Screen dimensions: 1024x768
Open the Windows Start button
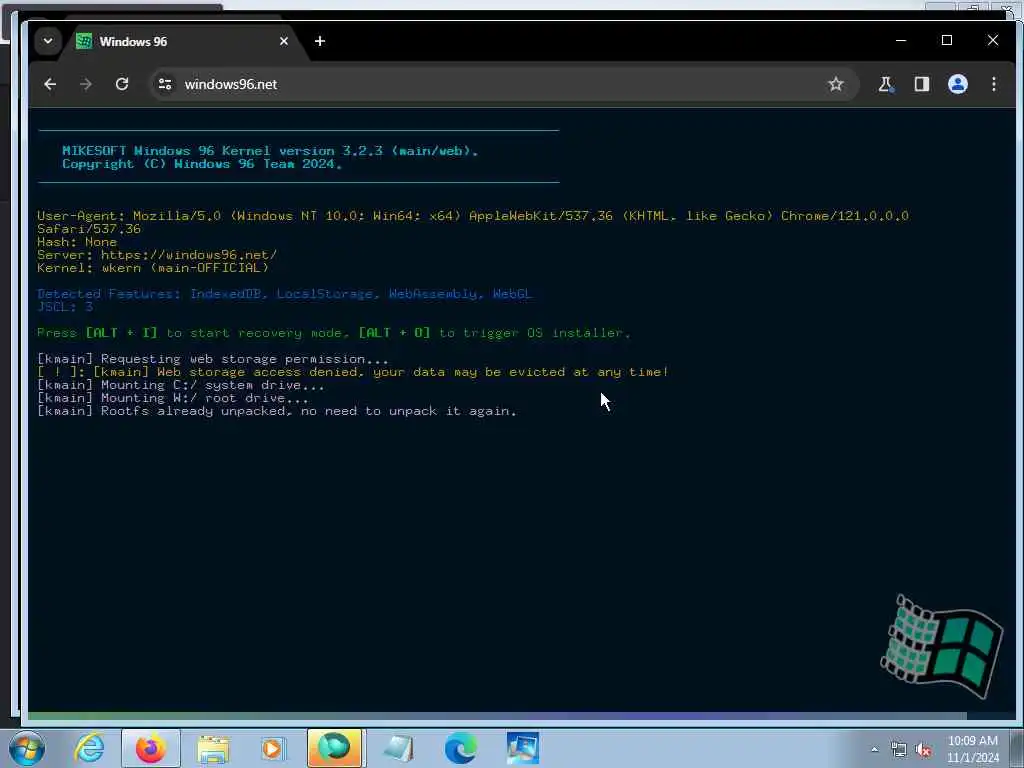pyautogui.click(x=27, y=748)
